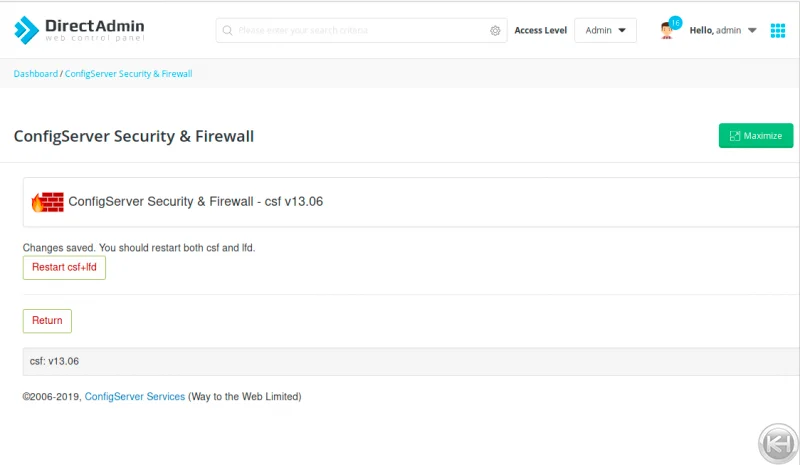Image resolution: width=800 pixels, height=465 pixels.
Task: Go to Dashboard breadcrumb link
Action: click(36, 74)
